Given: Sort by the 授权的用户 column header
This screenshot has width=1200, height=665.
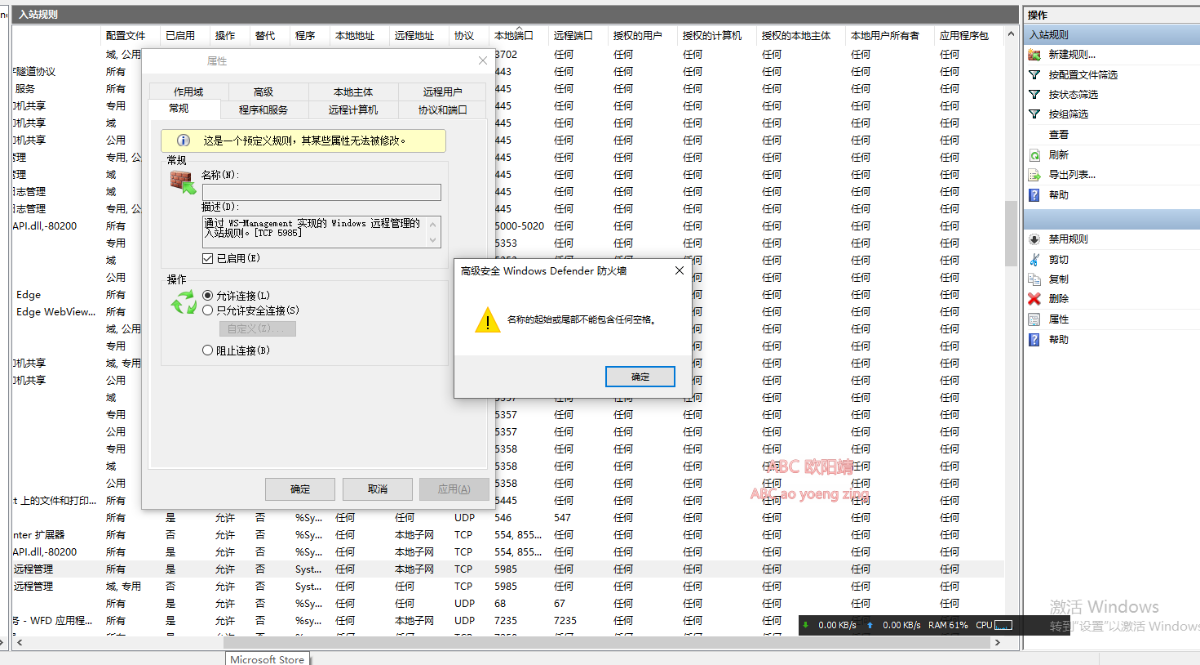Looking at the screenshot, I should coord(642,35).
